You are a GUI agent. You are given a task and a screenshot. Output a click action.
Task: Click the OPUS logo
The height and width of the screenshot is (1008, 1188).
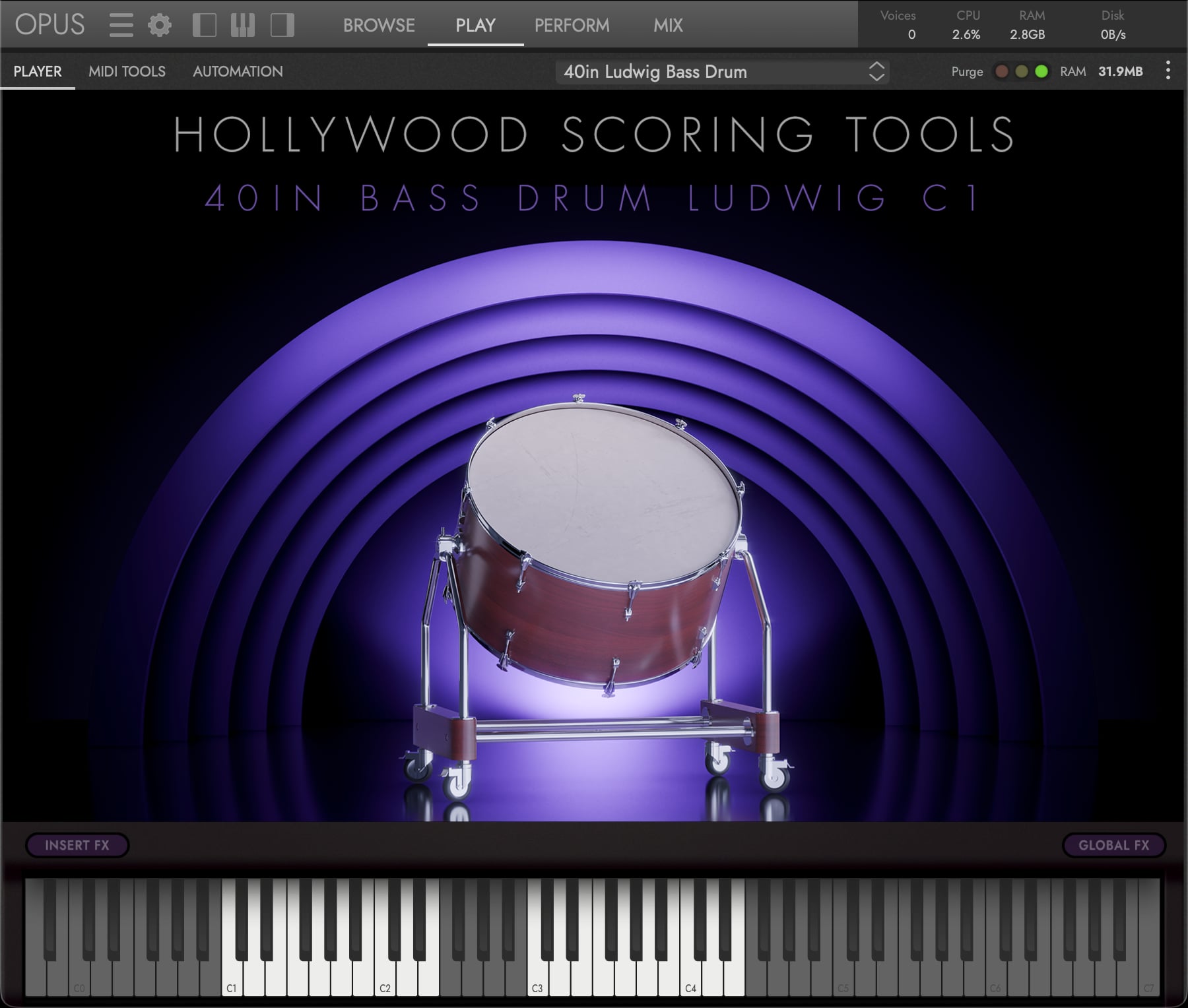[x=50, y=25]
